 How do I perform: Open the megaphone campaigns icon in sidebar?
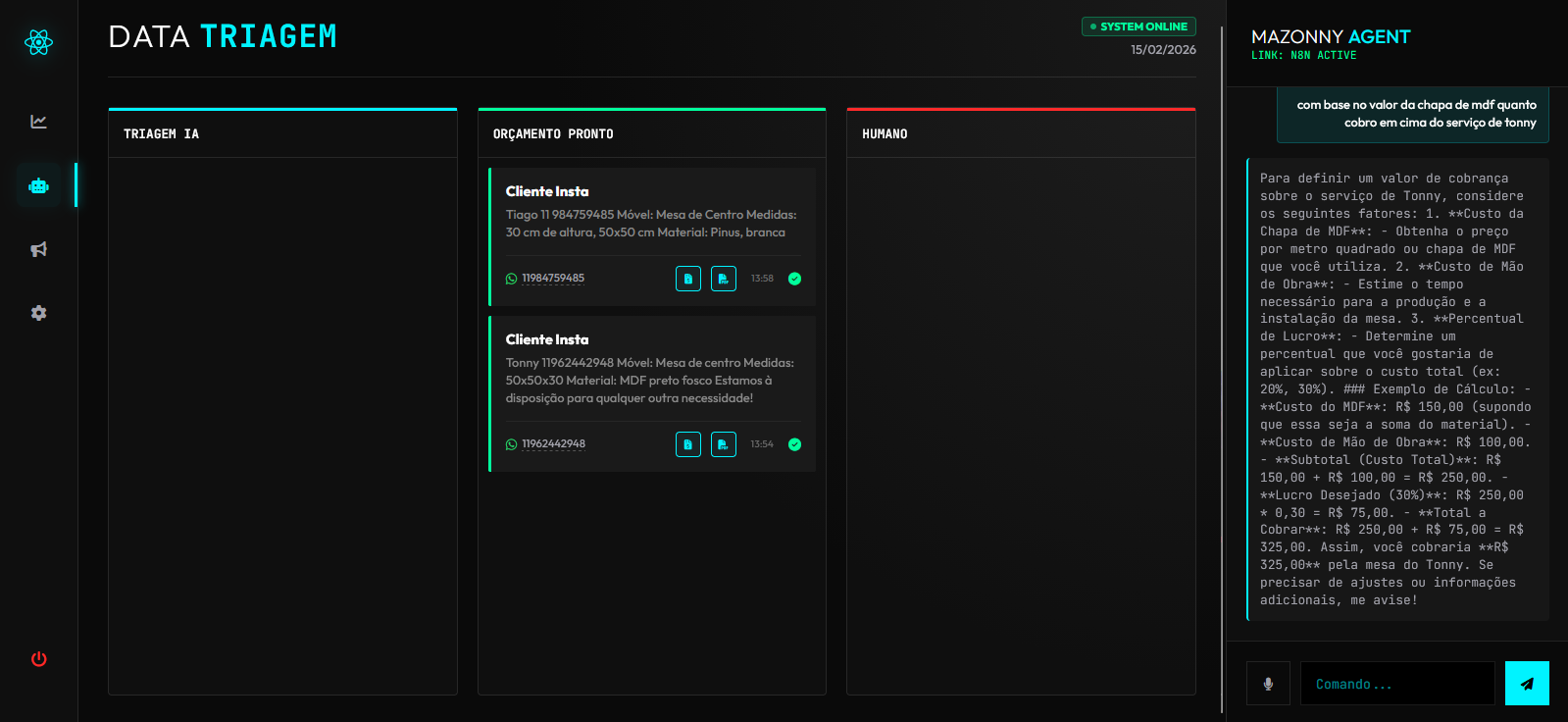click(39, 249)
